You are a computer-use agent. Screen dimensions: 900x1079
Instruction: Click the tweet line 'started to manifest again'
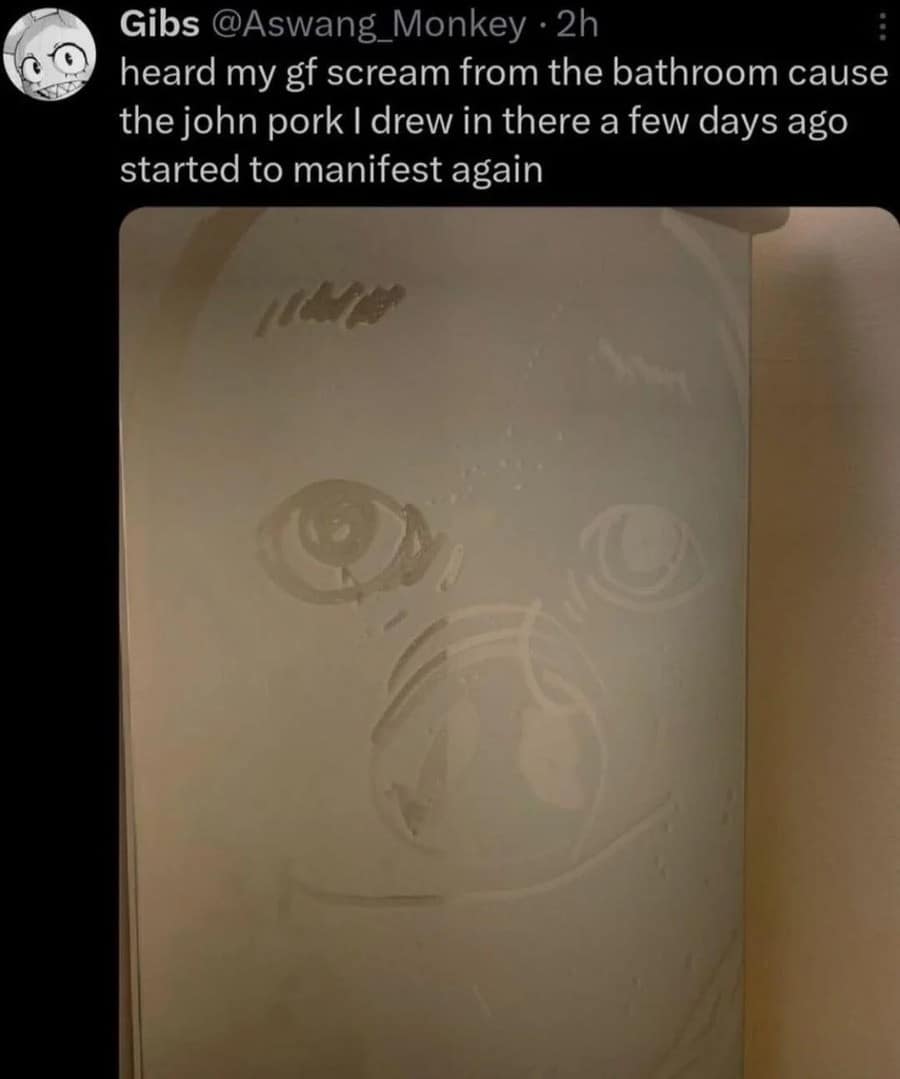click(x=331, y=169)
